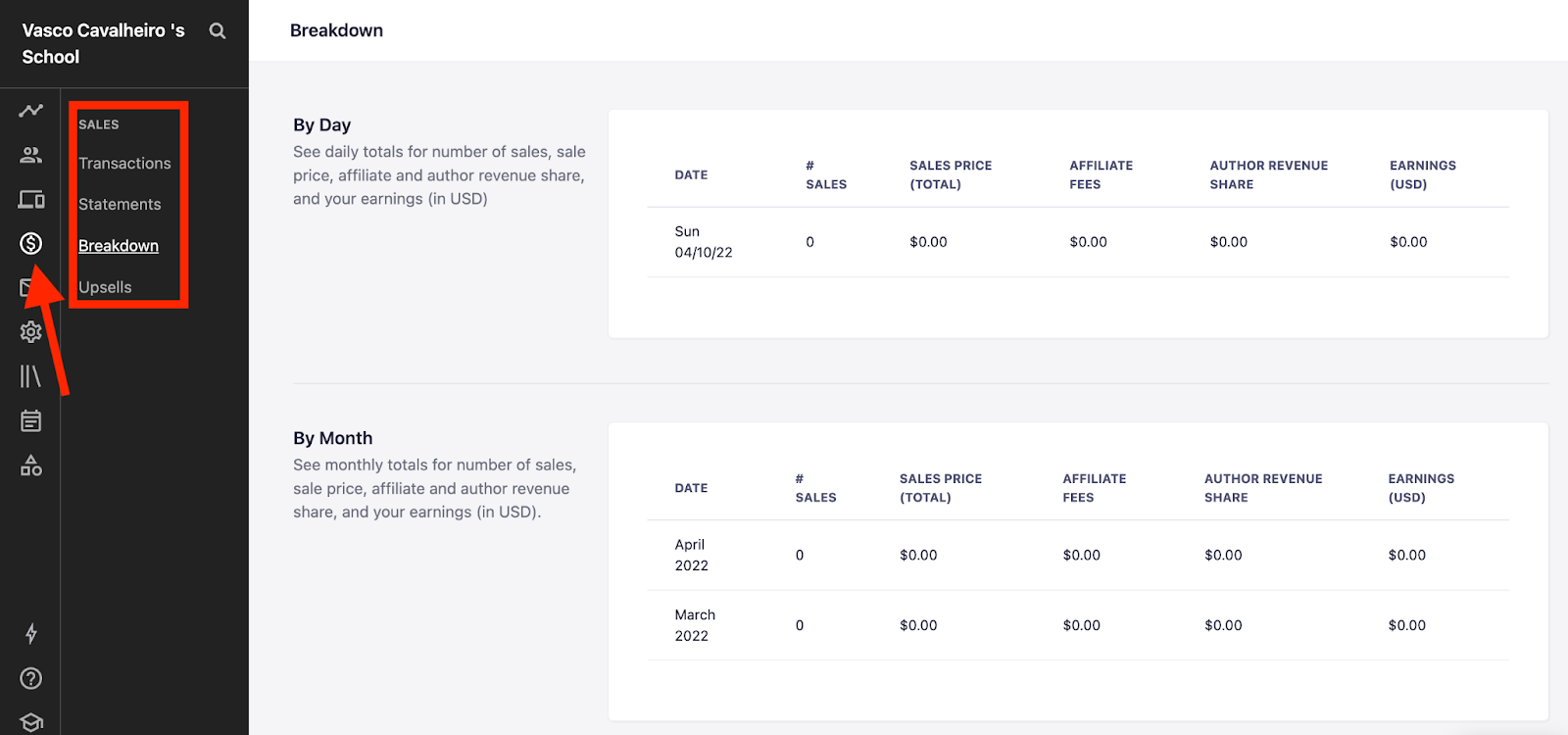Open the Transactions submenu item
This screenshot has width=1568, height=735.
[124, 164]
